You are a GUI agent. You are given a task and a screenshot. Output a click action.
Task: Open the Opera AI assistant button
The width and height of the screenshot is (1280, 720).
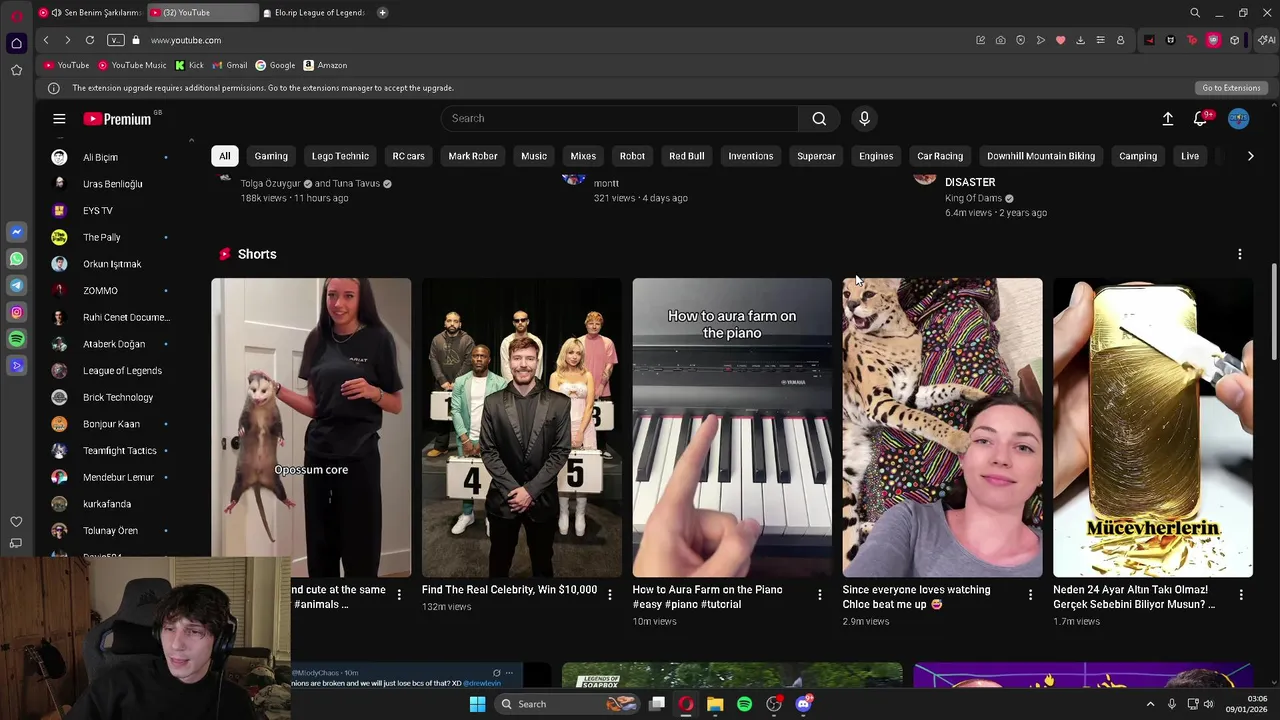pos(1266,40)
